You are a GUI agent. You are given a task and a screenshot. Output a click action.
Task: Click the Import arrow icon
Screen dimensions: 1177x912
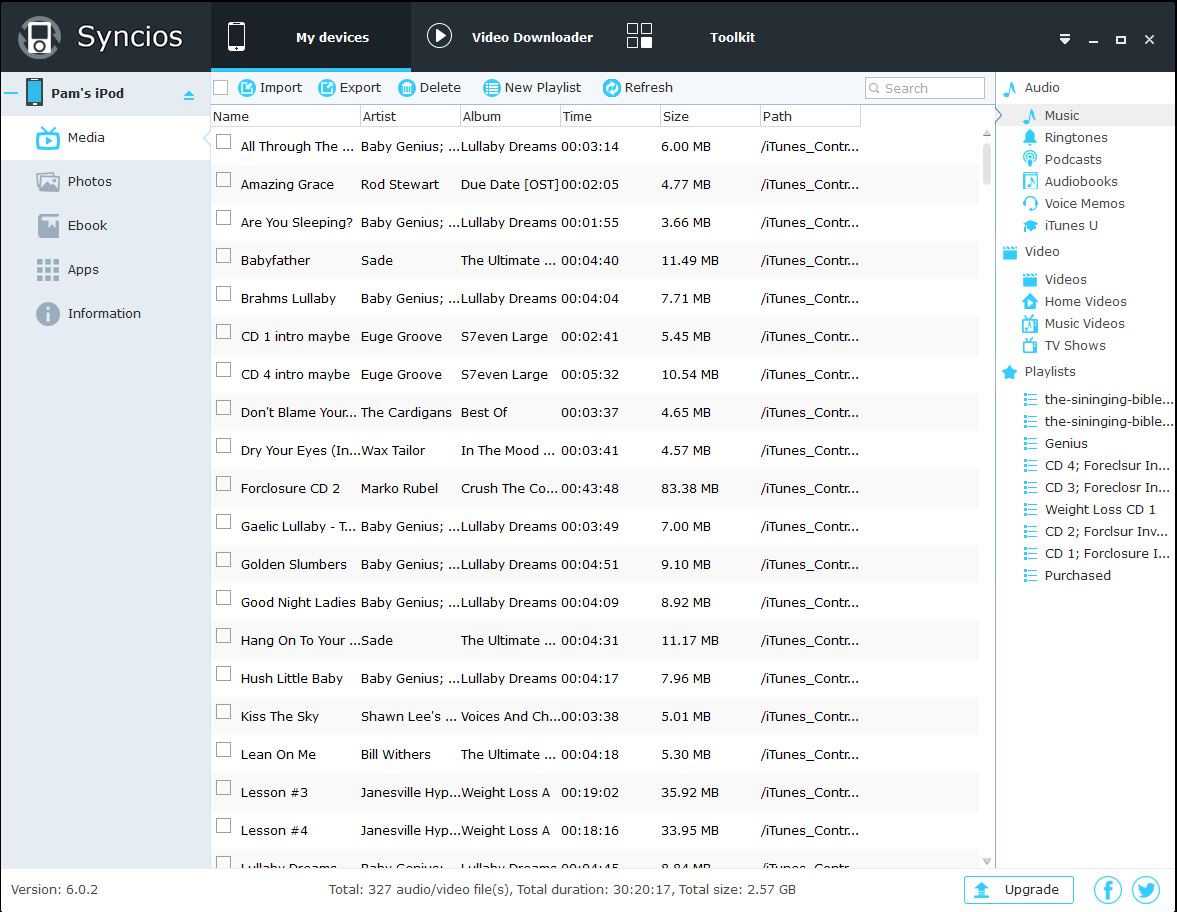(x=247, y=88)
